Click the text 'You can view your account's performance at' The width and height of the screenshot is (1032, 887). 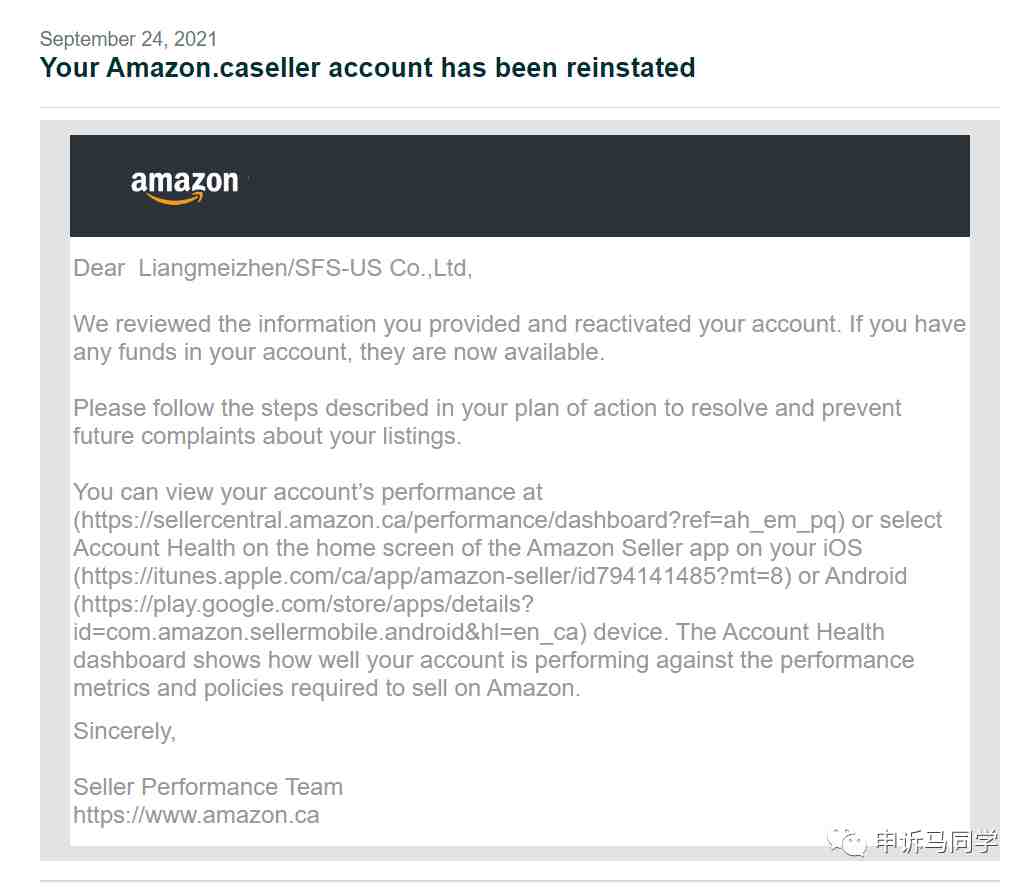pos(307,492)
